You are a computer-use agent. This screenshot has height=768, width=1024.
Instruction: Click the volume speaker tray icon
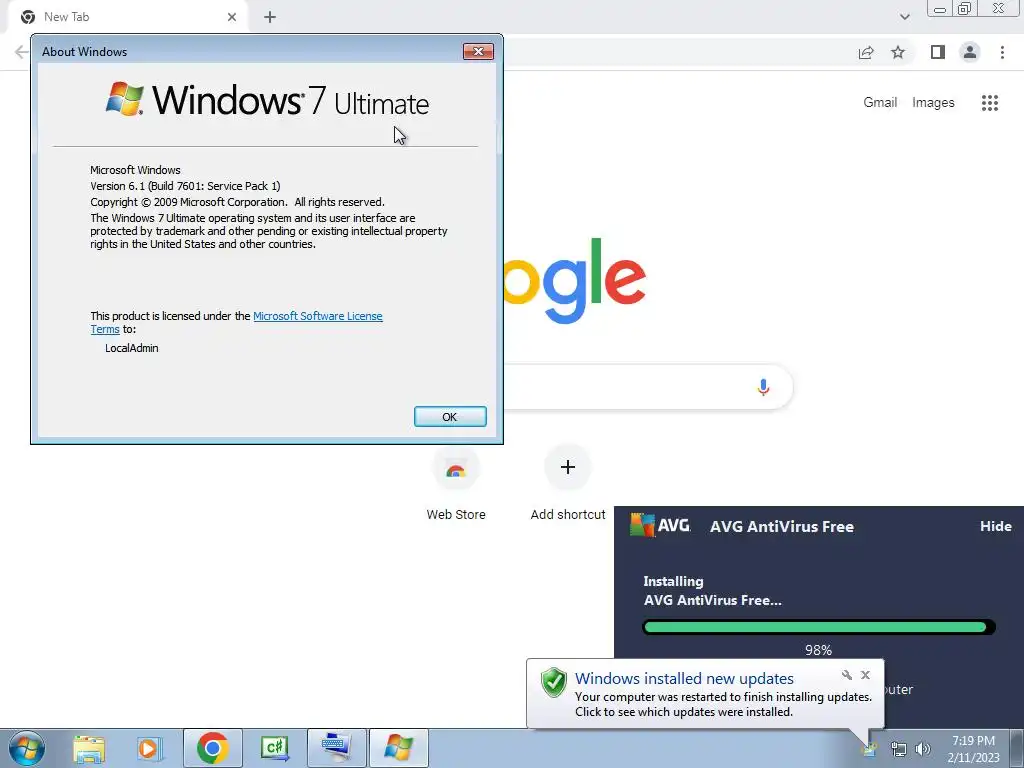[x=923, y=749]
